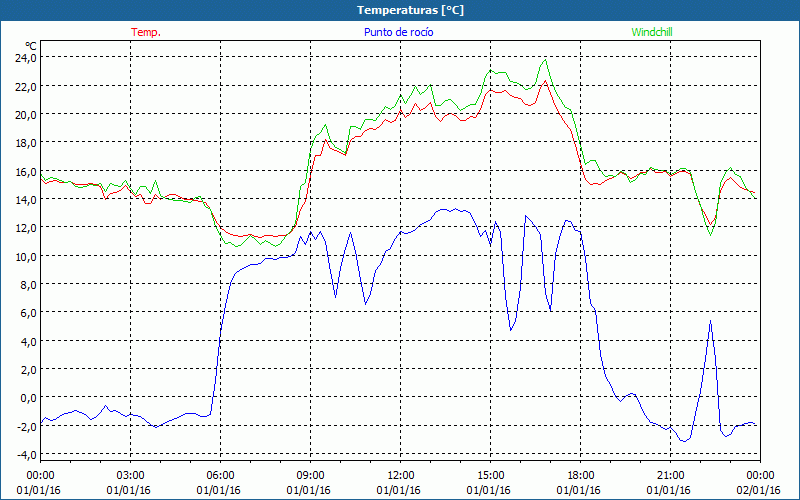Click the '6,0' y-axis value
800x500 pixels.
click(28, 313)
